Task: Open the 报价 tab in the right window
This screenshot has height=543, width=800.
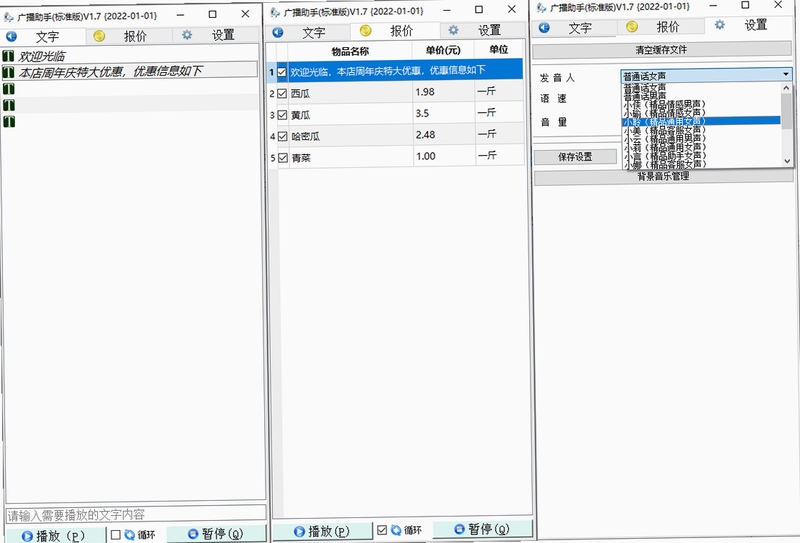Action: (661, 27)
